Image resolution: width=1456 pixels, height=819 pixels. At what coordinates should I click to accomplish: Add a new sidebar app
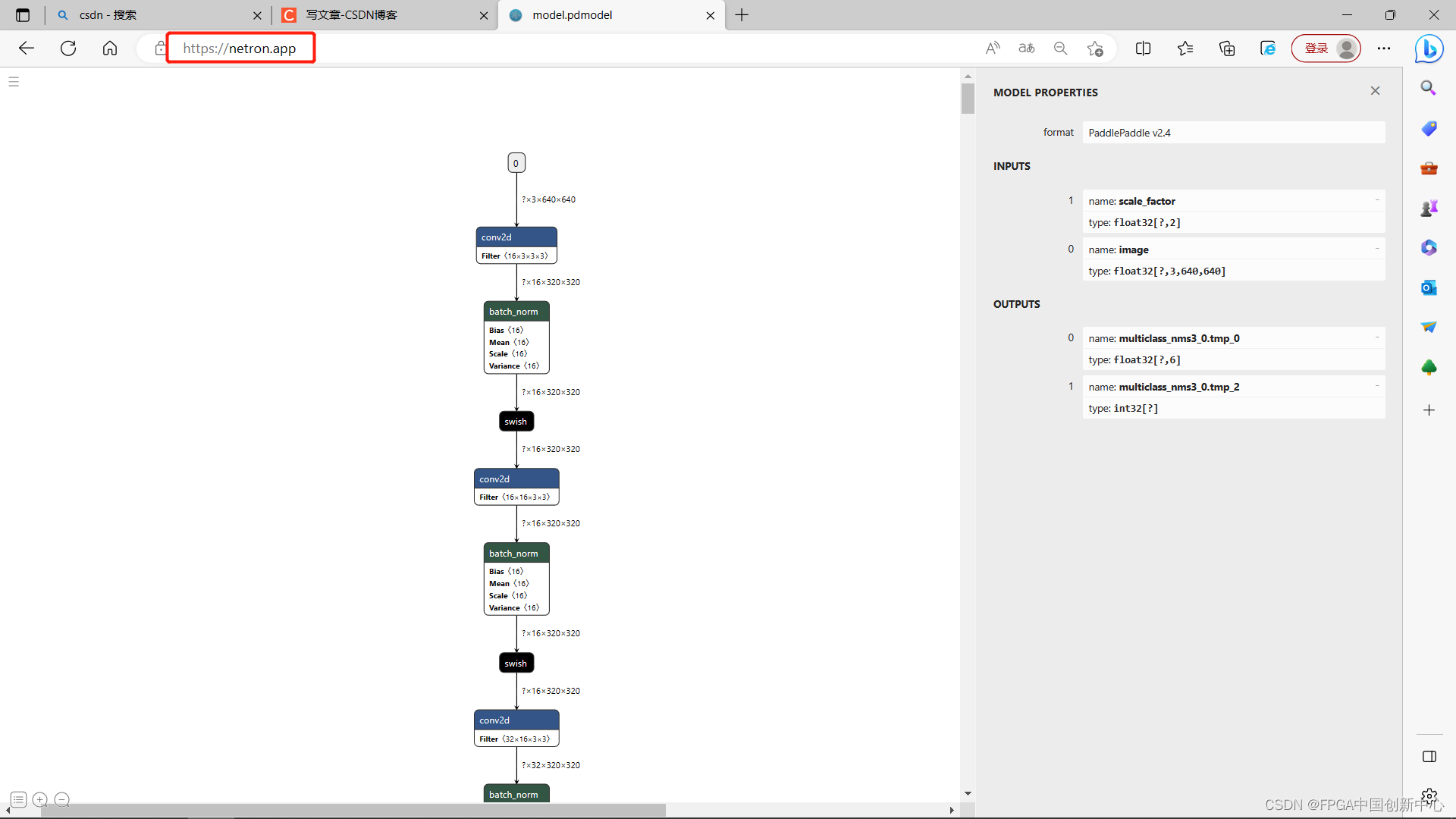click(1429, 410)
